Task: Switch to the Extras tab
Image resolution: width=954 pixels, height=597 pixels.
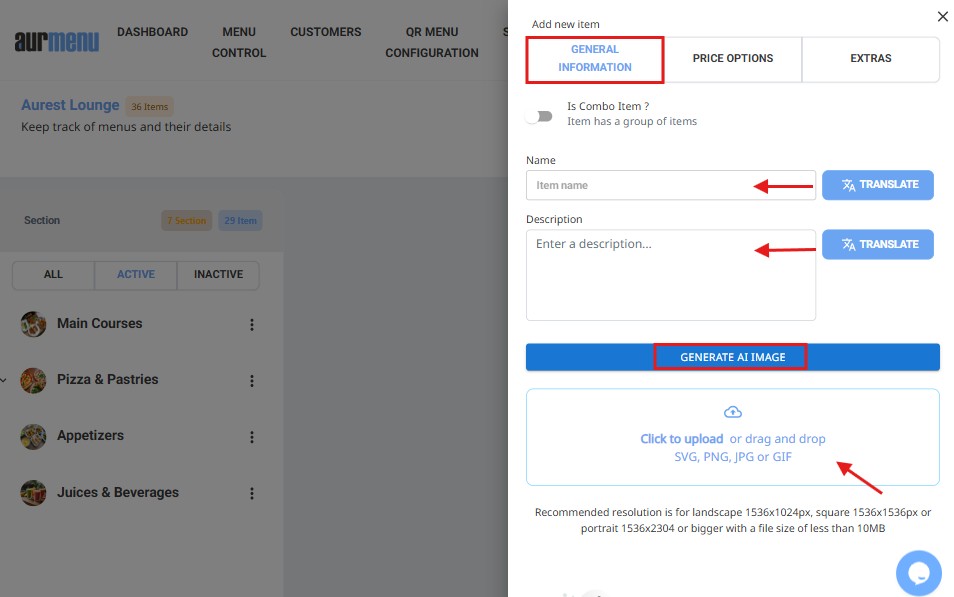Action: click(870, 59)
